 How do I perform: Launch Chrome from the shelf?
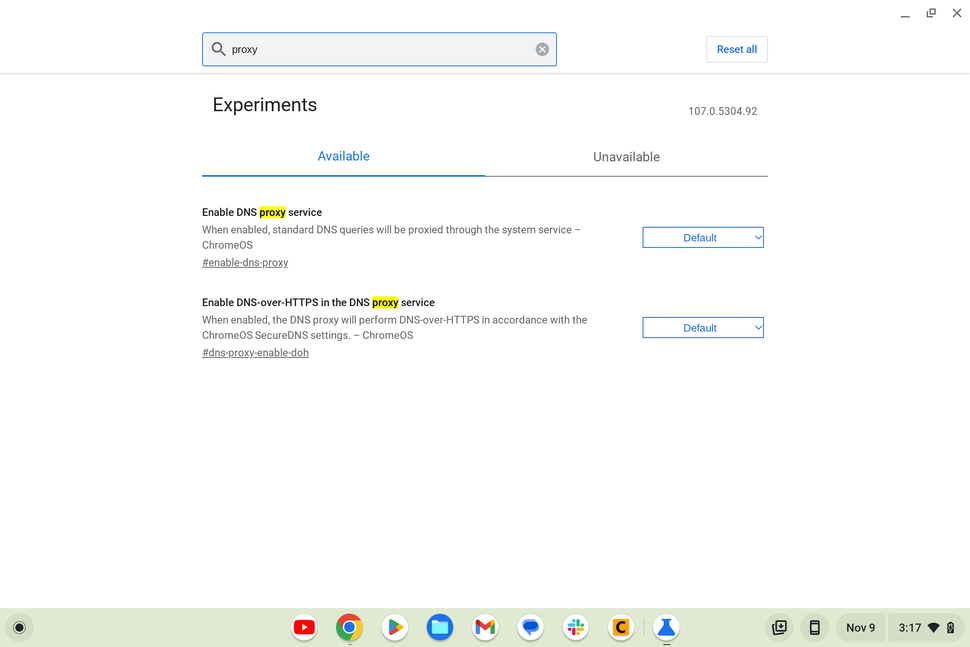point(349,627)
